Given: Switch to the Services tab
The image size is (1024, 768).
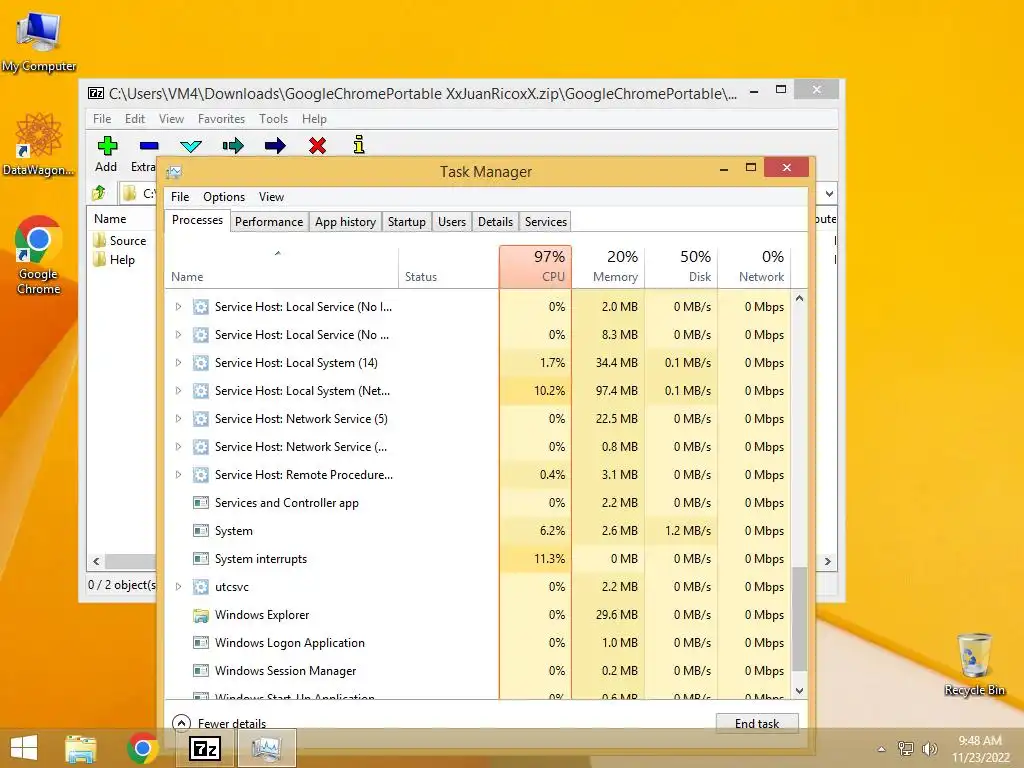Looking at the screenshot, I should [x=545, y=222].
